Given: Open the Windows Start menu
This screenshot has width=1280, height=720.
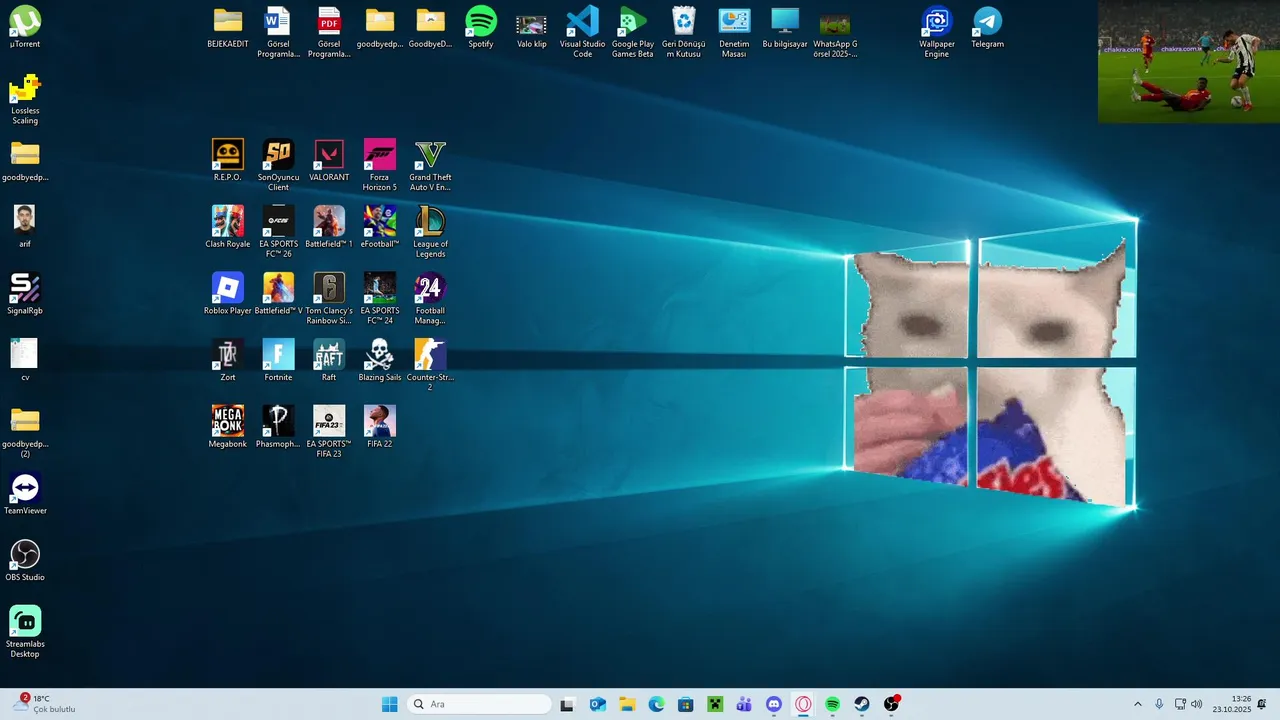Looking at the screenshot, I should click(x=390, y=704).
